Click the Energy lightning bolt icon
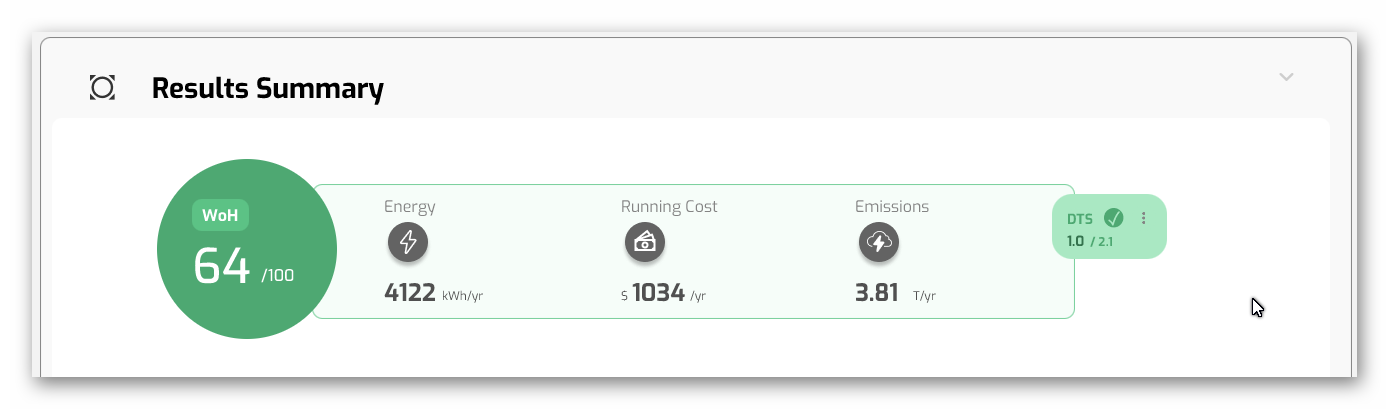Screen dimensions: 1389x409 coord(408,242)
